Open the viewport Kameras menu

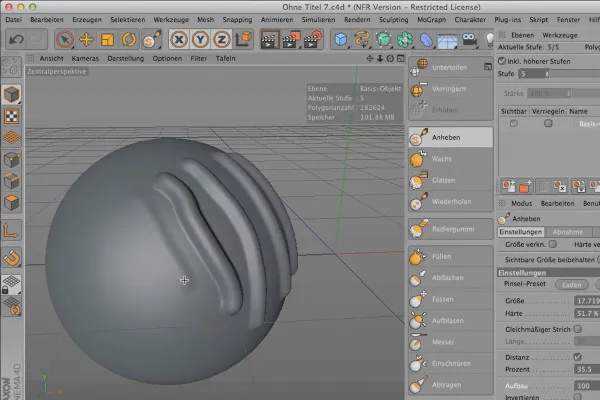pos(85,59)
